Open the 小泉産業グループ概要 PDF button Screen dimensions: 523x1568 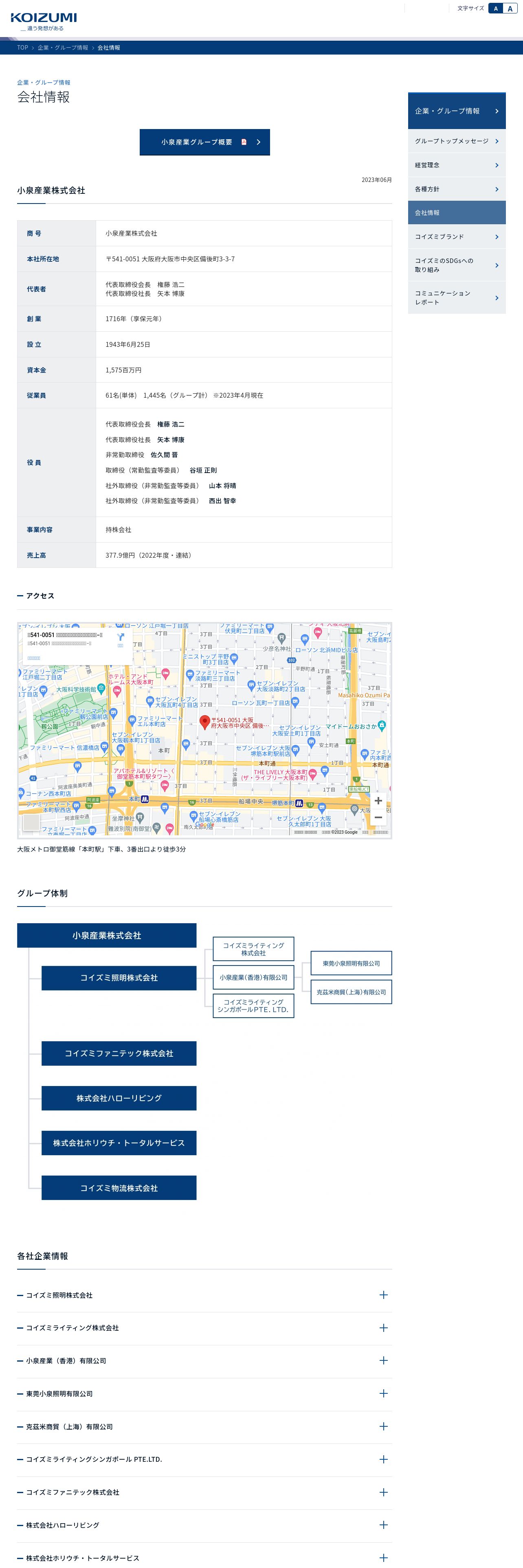point(204,142)
